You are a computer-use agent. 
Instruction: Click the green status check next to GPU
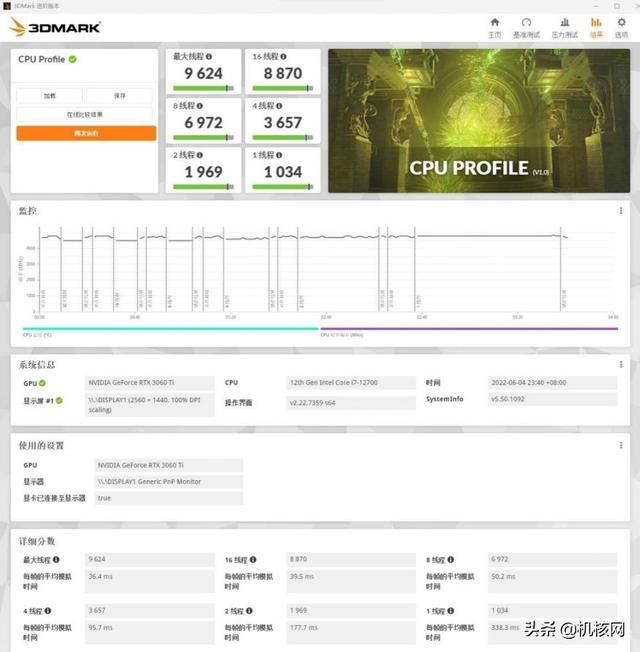pos(42,382)
